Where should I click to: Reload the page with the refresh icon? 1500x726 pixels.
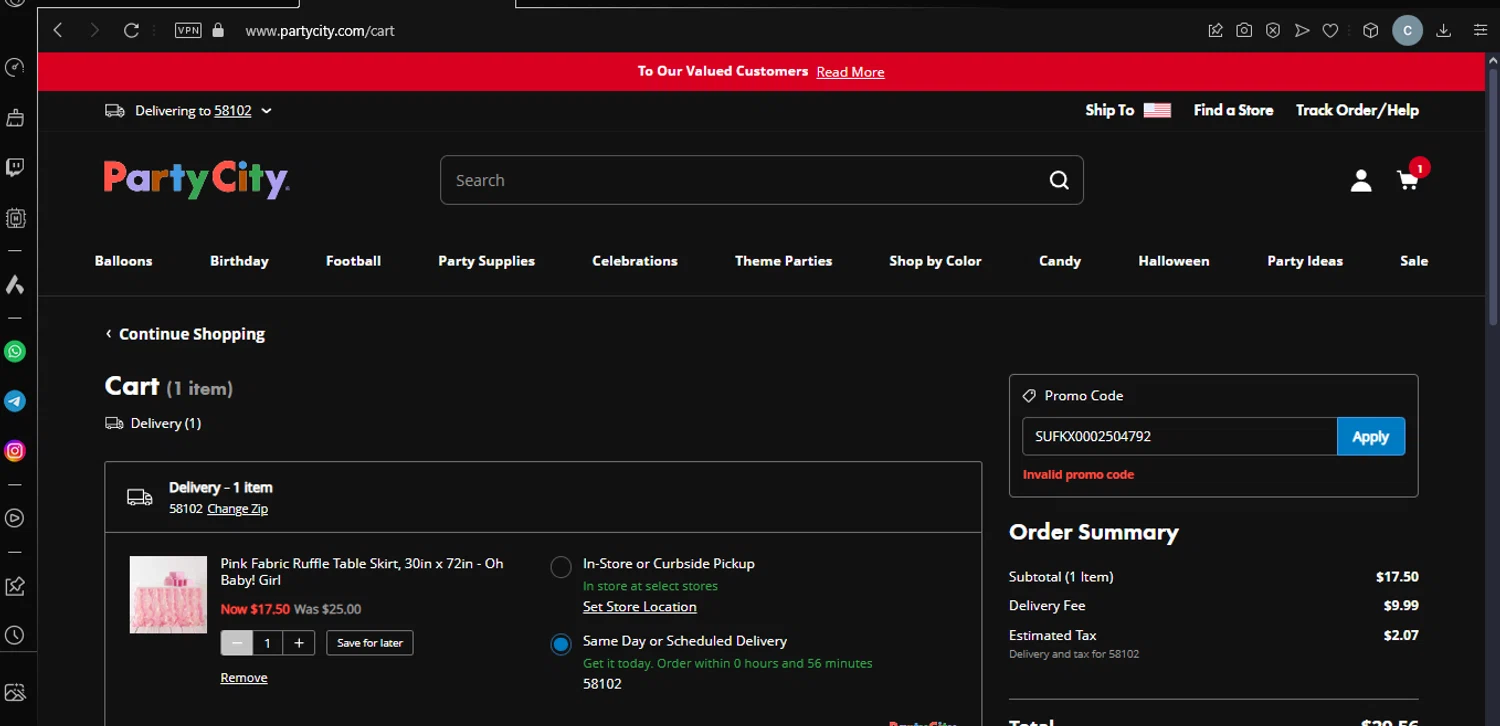pyautogui.click(x=131, y=31)
